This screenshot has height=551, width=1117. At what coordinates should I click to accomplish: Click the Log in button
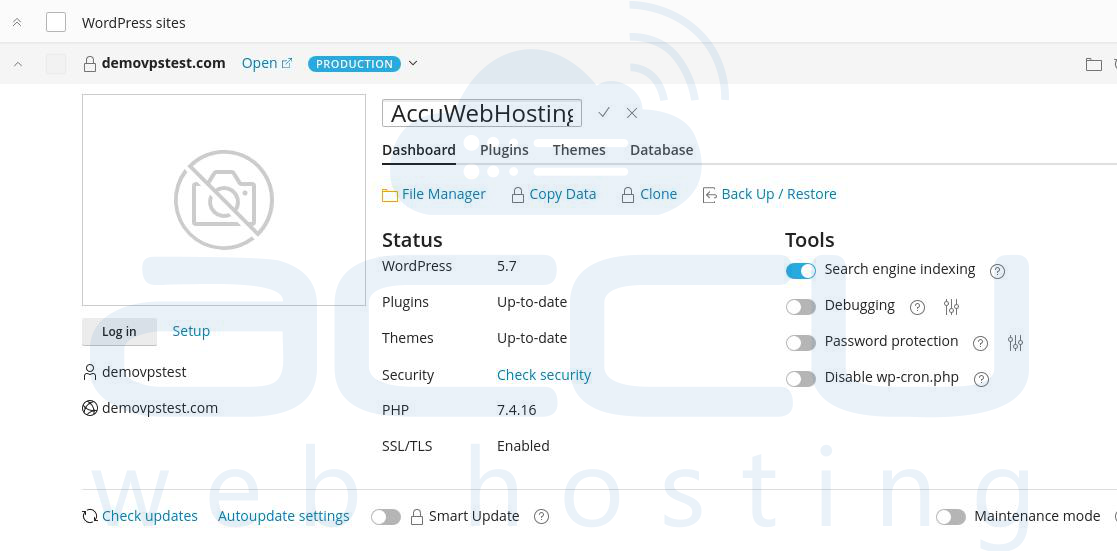click(x=119, y=331)
